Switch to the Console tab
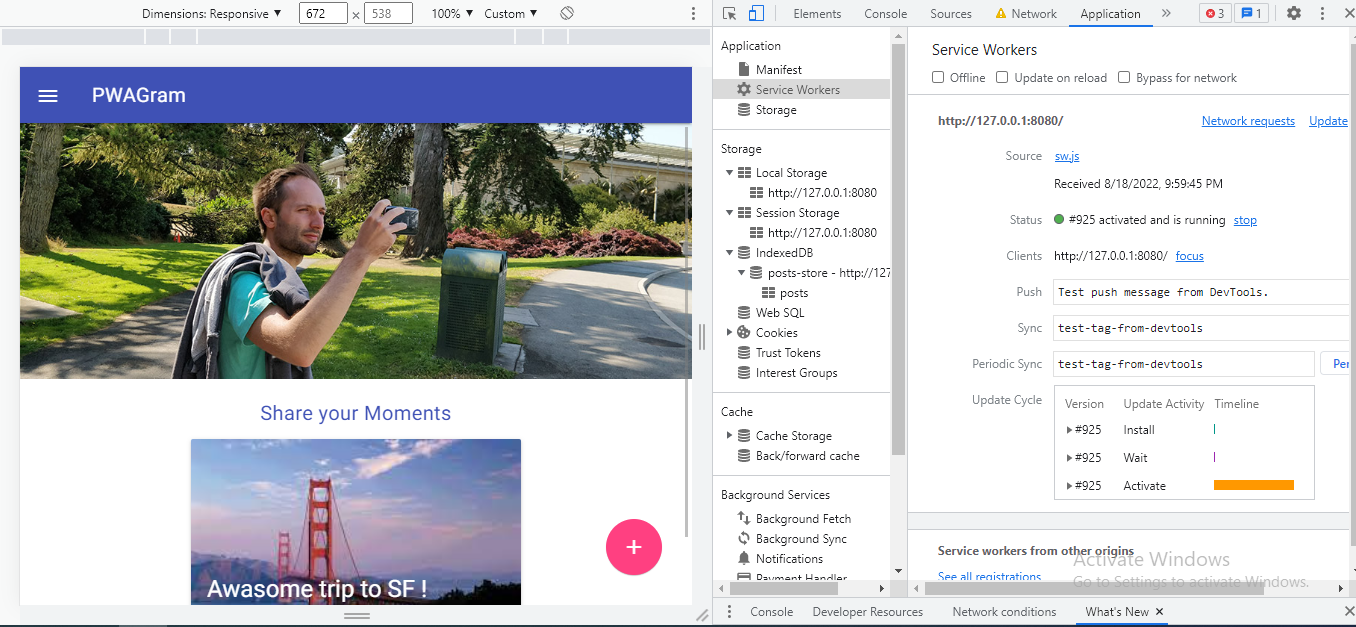 click(885, 14)
